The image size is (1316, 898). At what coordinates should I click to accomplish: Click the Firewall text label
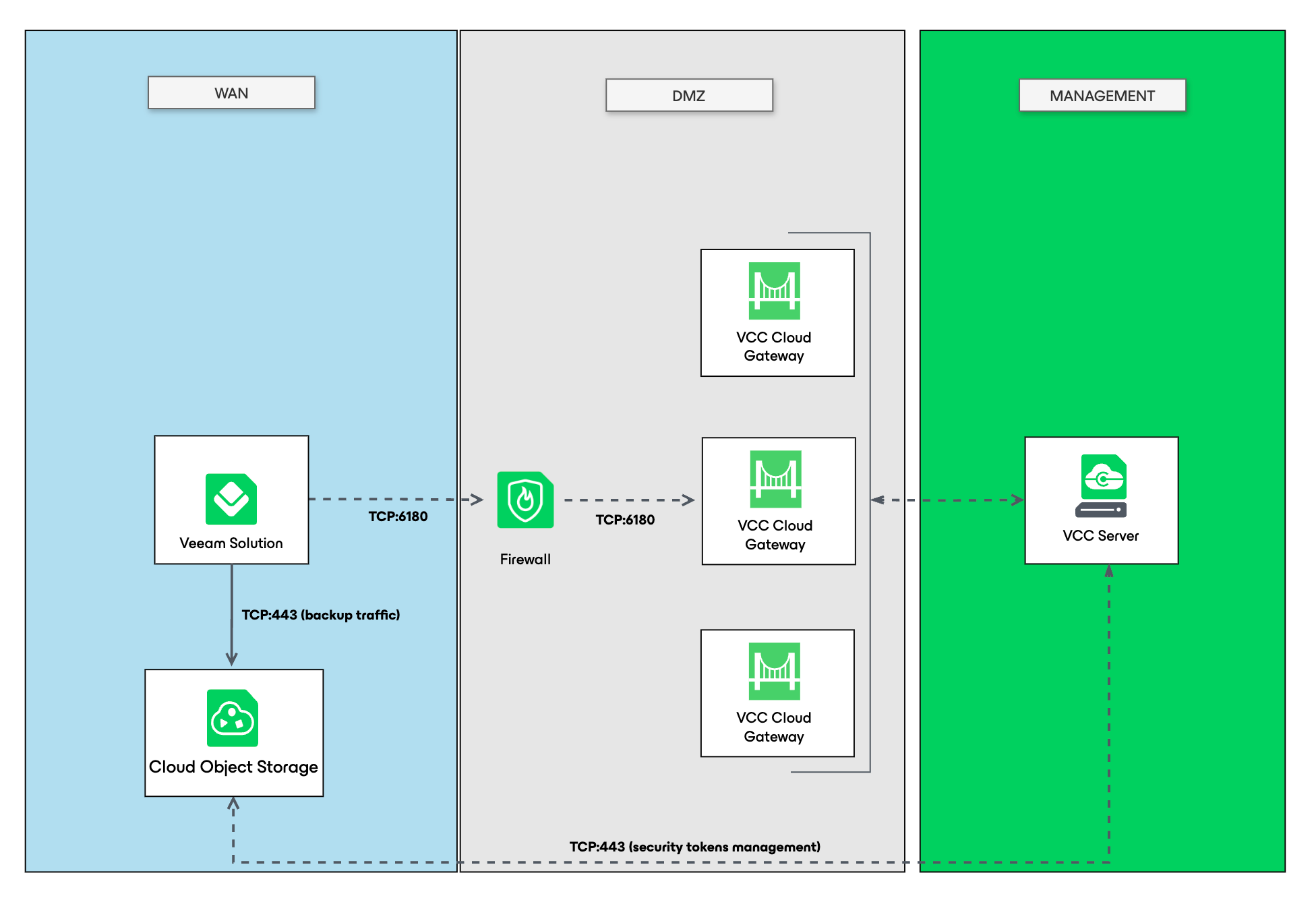(x=525, y=560)
